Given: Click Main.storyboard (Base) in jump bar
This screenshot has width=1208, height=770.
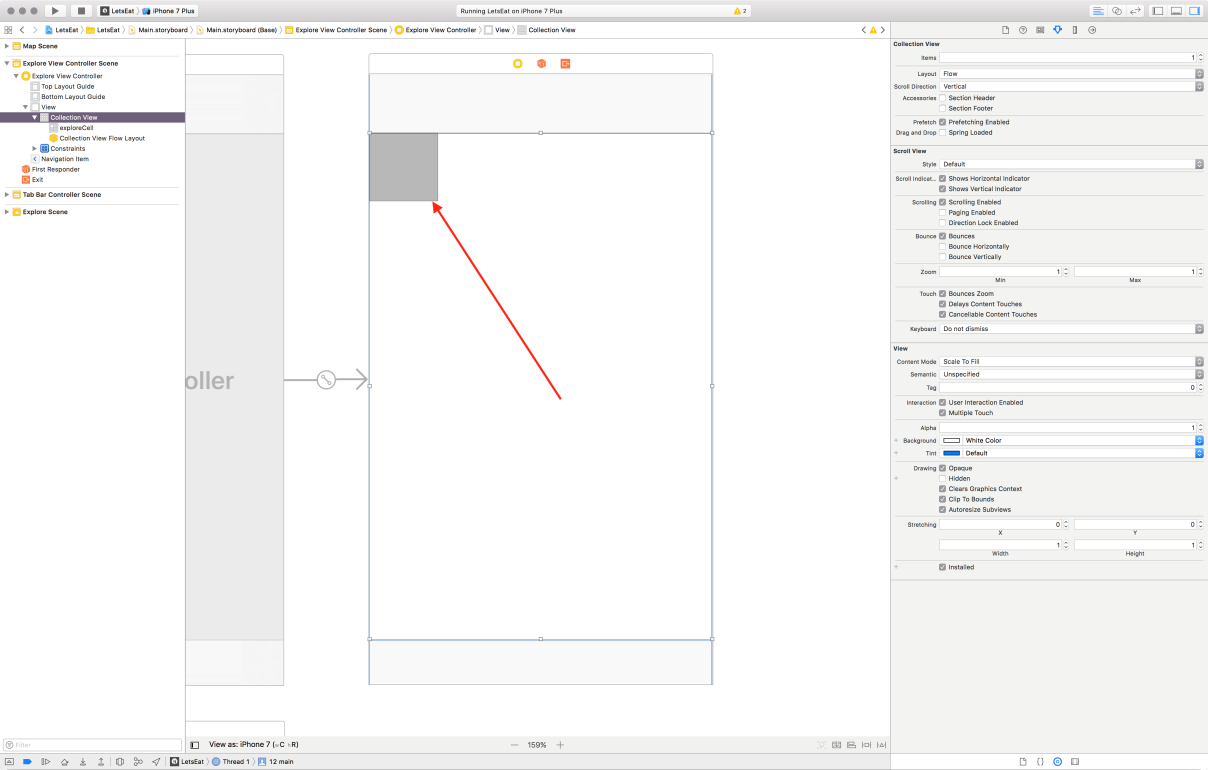Looking at the screenshot, I should [x=237, y=30].
